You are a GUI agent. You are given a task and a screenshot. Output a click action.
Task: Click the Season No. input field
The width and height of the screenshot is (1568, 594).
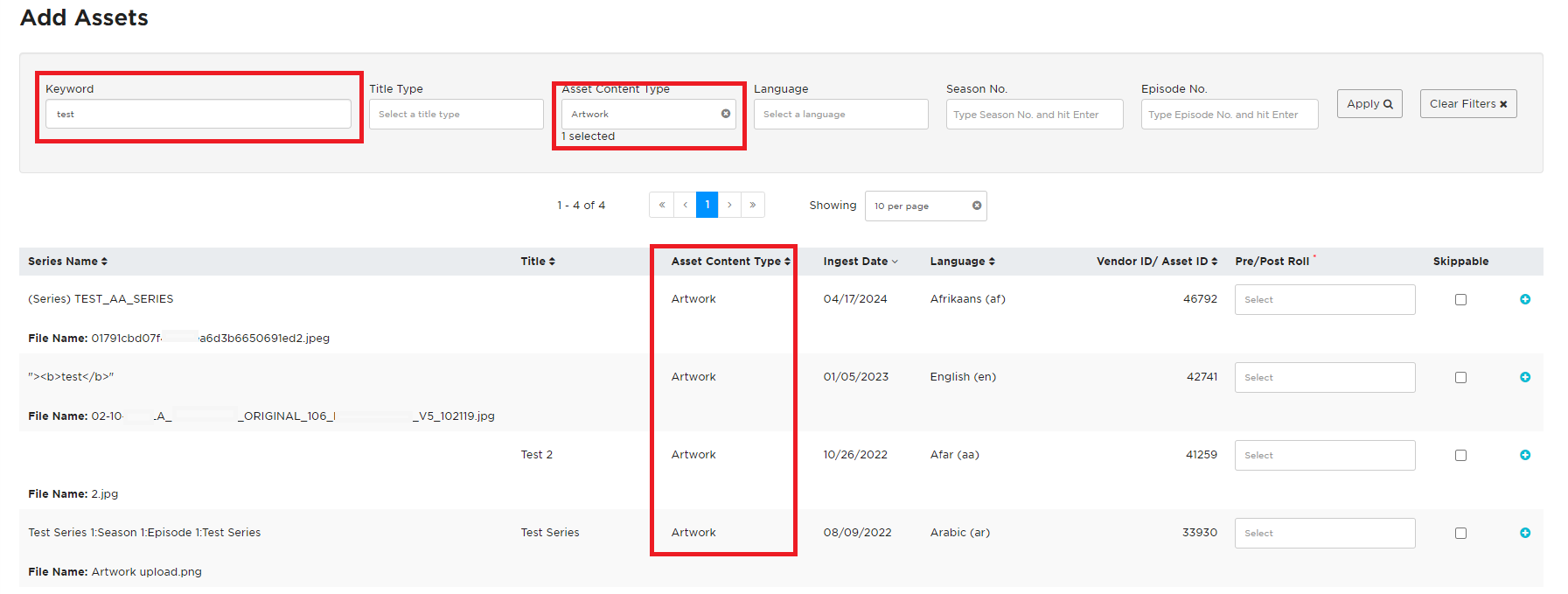click(1035, 114)
